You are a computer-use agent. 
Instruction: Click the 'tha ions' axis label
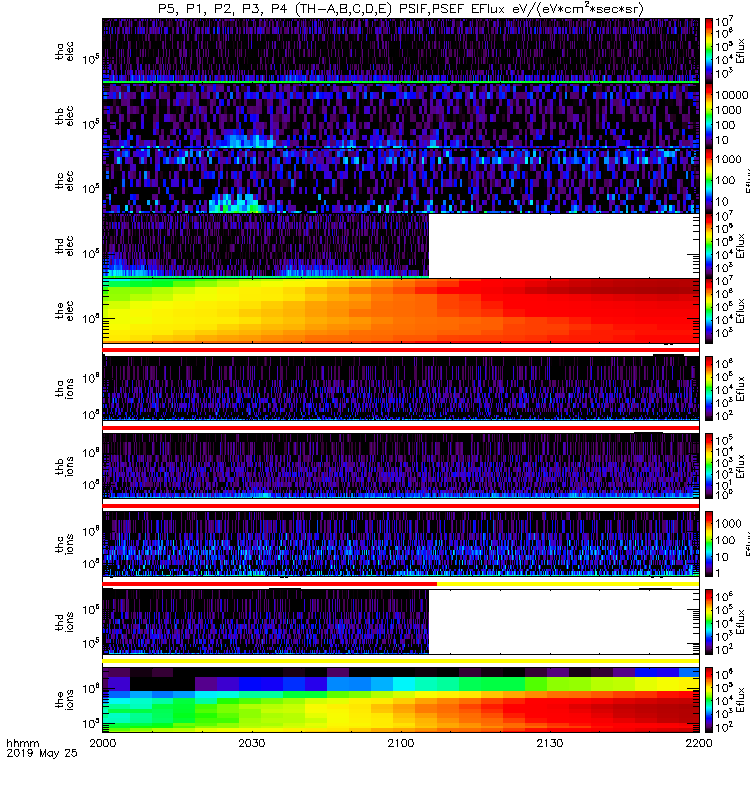(65, 388)
